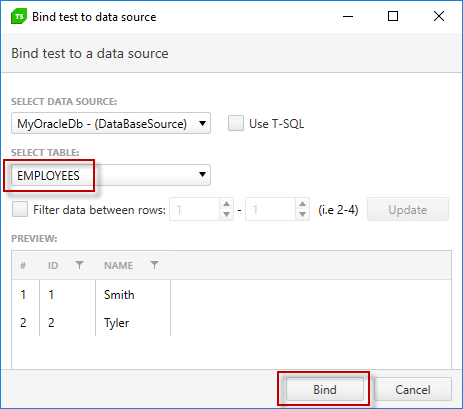Click the Test Studio app icon in title bar
Image resolution: width=463 pixels, height=409 pixels.
click(x=19, y=17)
